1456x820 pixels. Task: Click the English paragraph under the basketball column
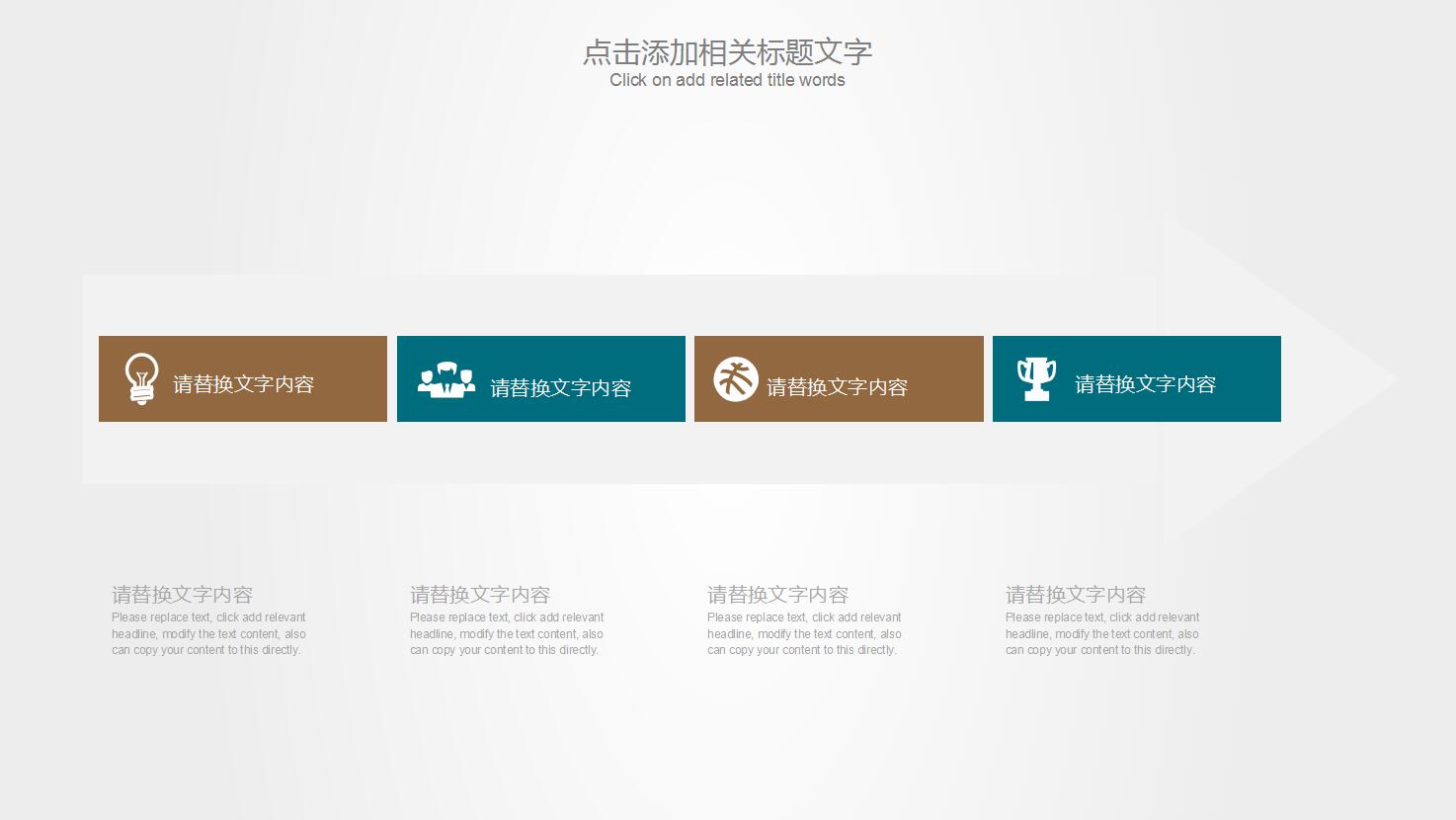click(804, 634)
